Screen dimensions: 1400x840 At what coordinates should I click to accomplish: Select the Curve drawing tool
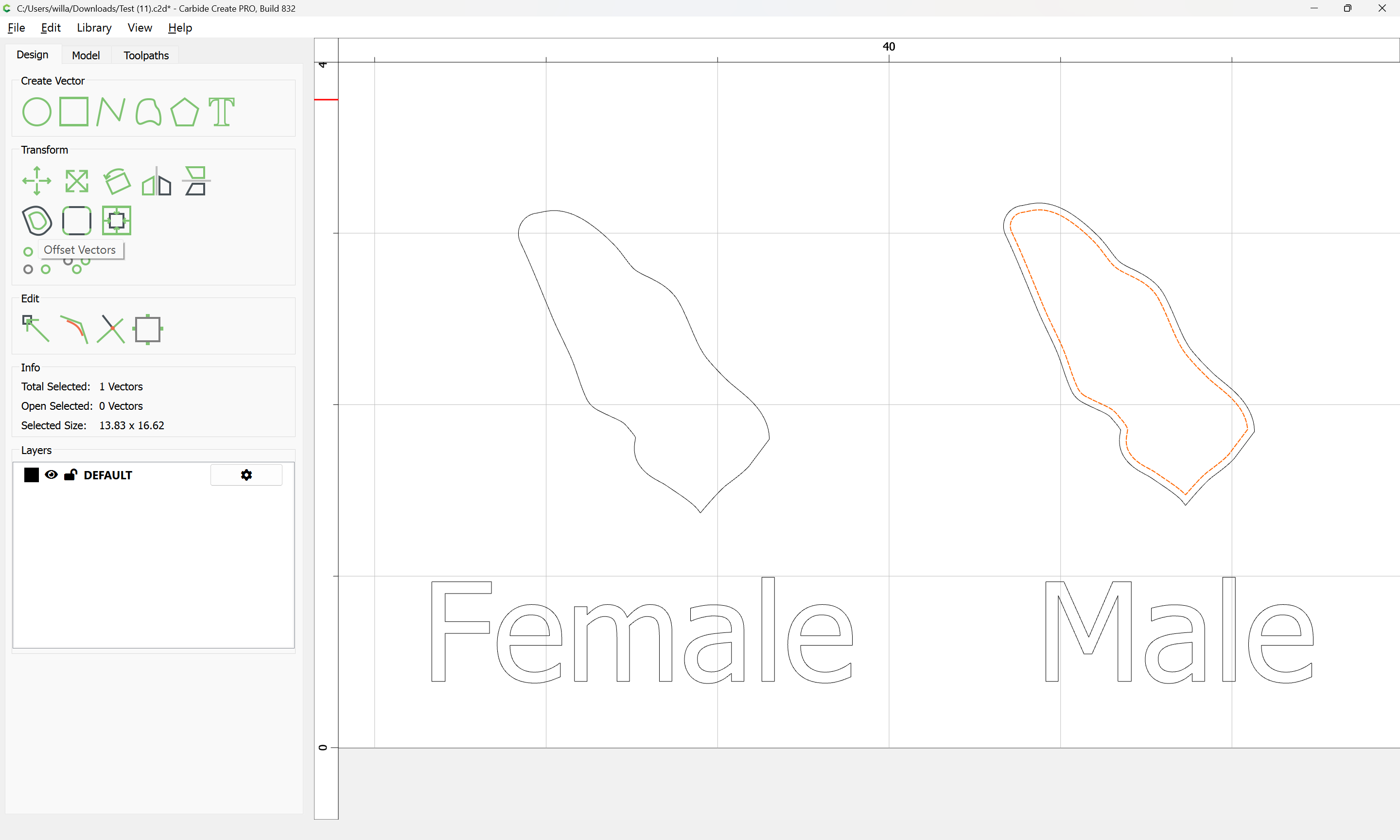pos(148,111)
